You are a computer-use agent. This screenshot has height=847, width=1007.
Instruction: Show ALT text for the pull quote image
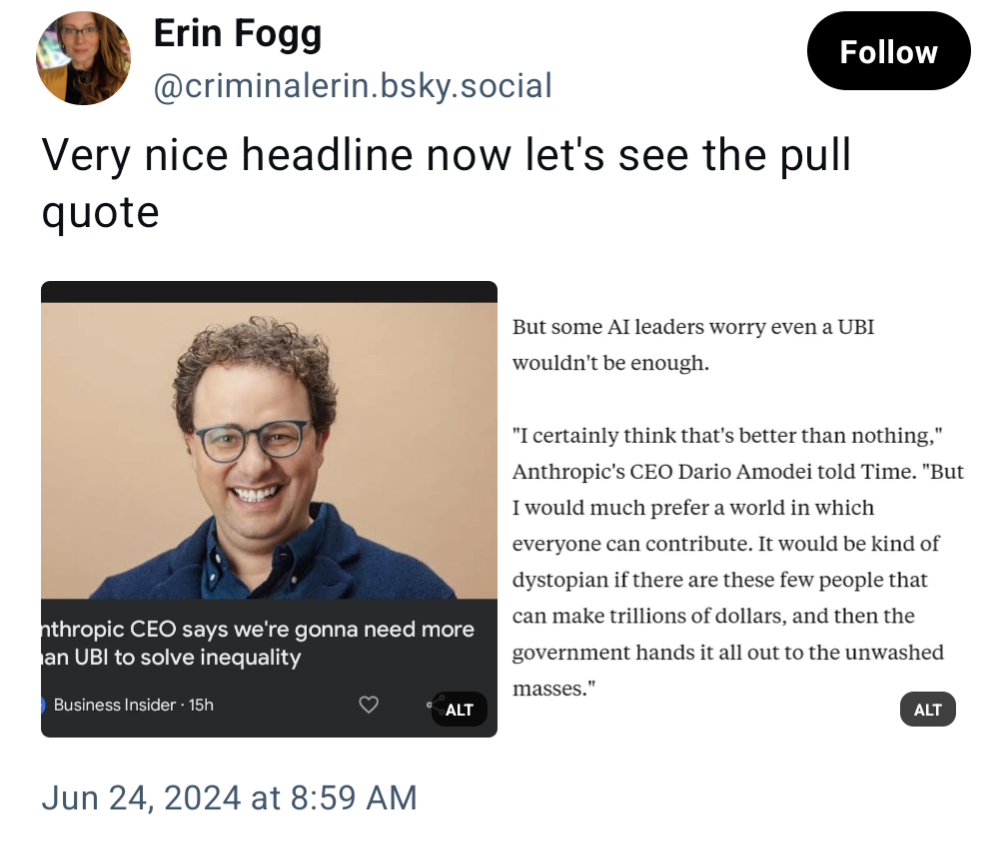[x=927, y=710]
